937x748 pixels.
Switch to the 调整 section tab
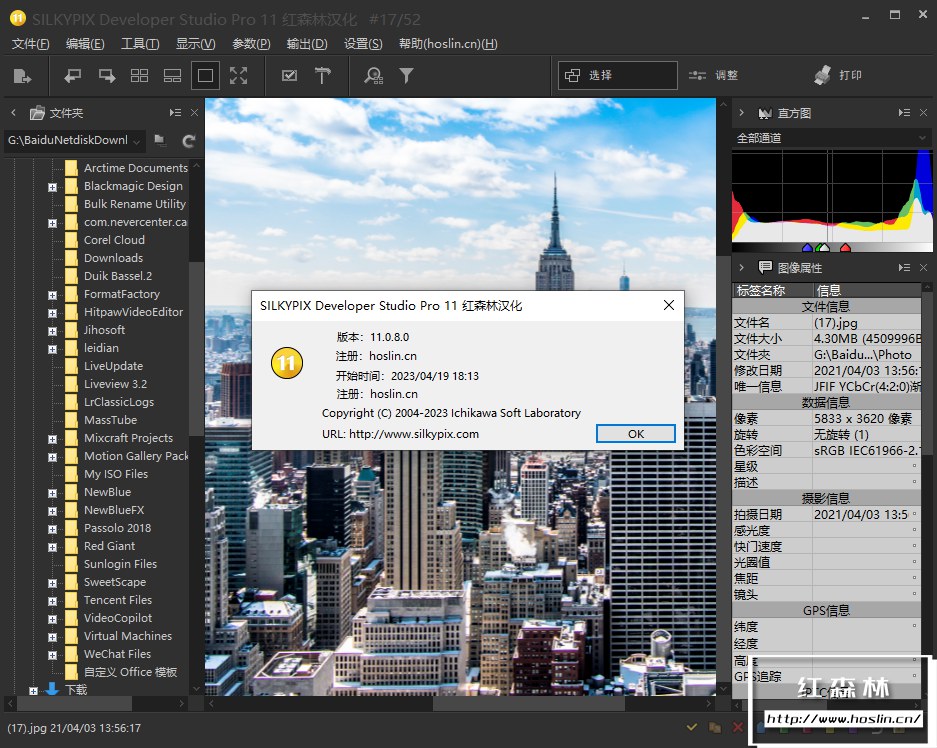pyautogui.click(x=714, y=75)
